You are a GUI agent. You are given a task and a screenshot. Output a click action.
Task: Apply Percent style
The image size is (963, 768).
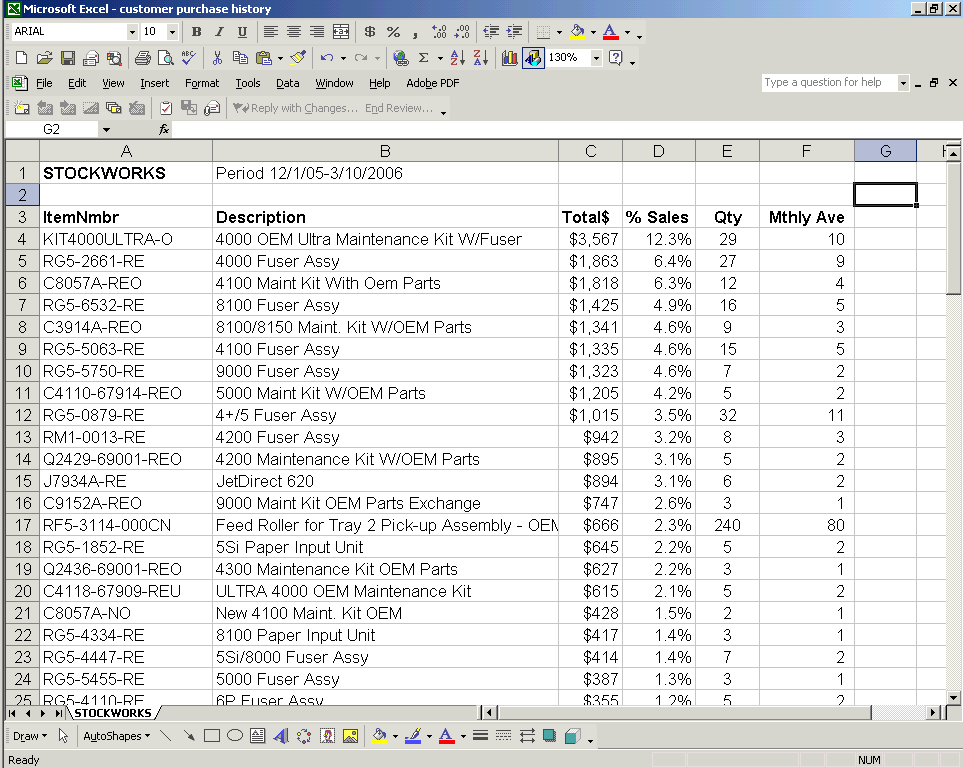(393, 32)
